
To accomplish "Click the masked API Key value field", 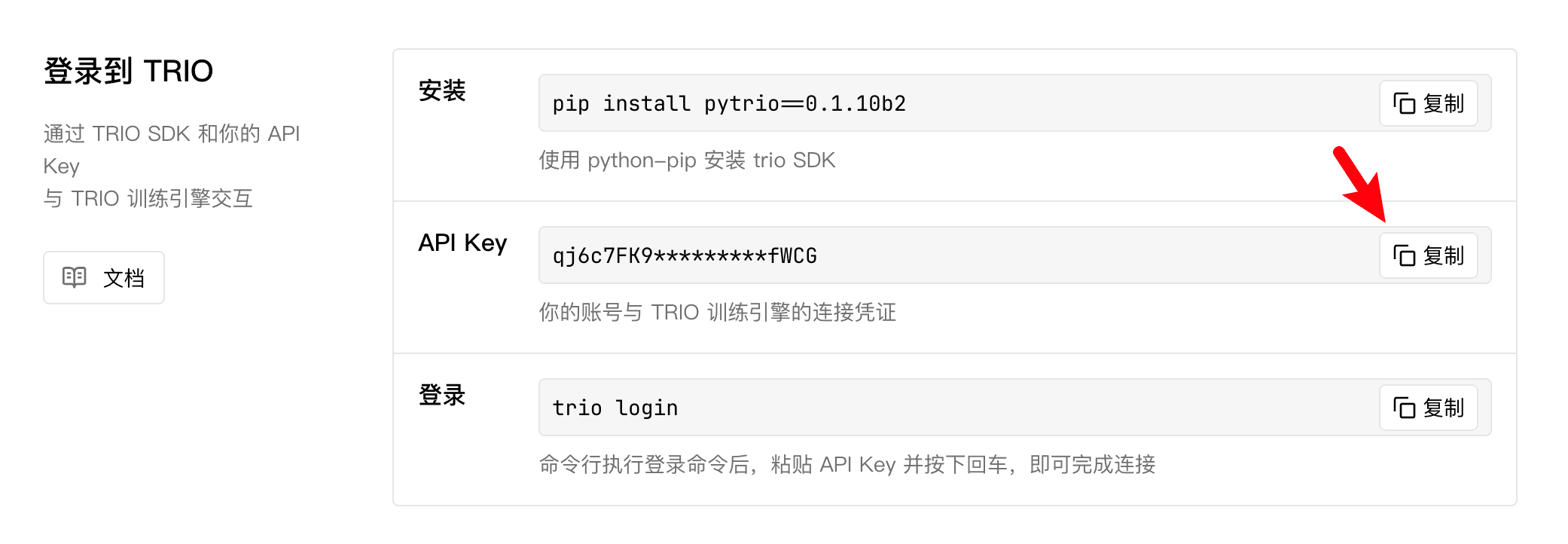I will 904,255.
